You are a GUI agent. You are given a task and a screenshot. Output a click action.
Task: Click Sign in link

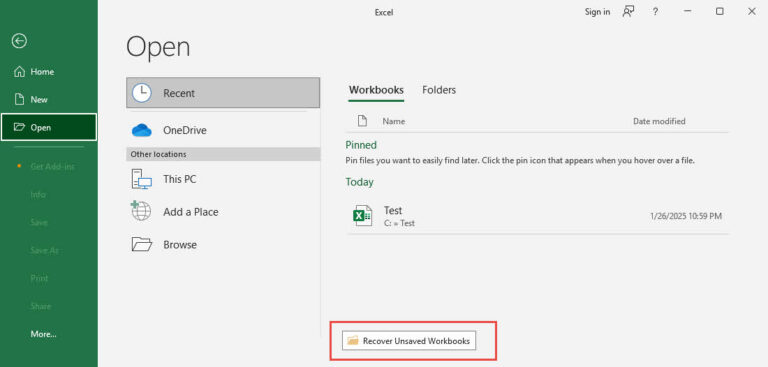click(597, 12)
